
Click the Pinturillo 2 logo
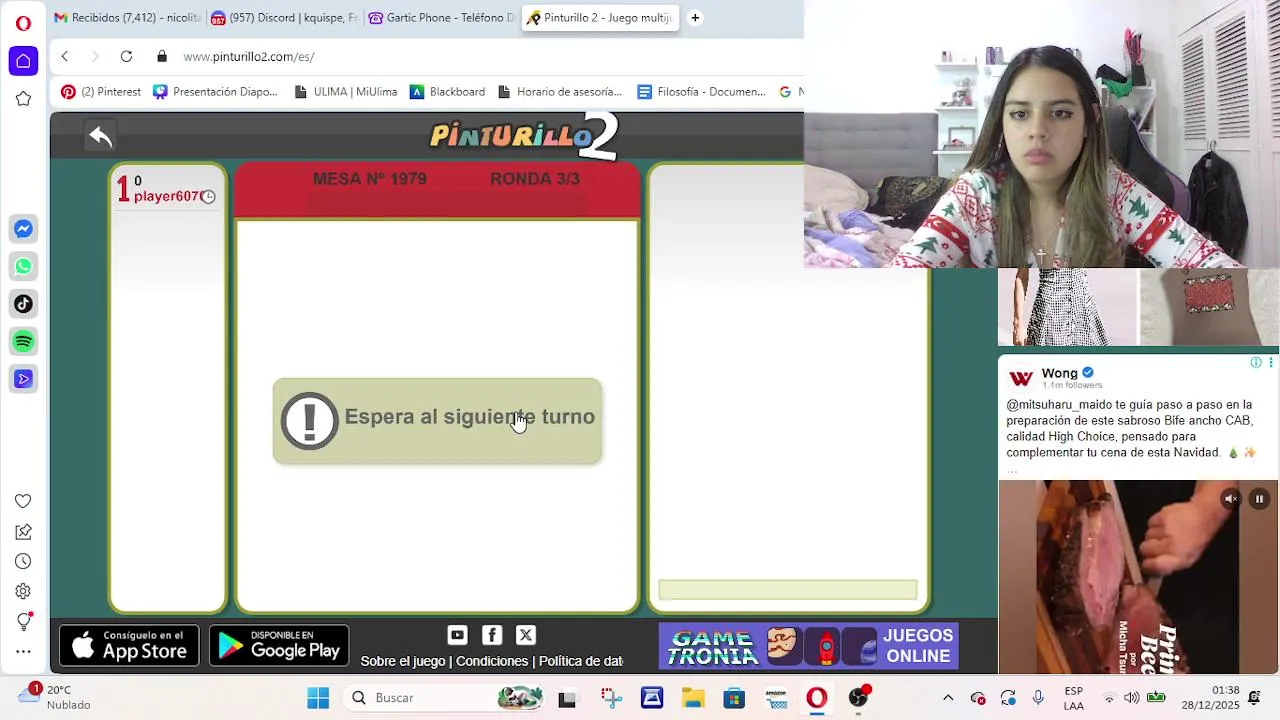(524, 136)
